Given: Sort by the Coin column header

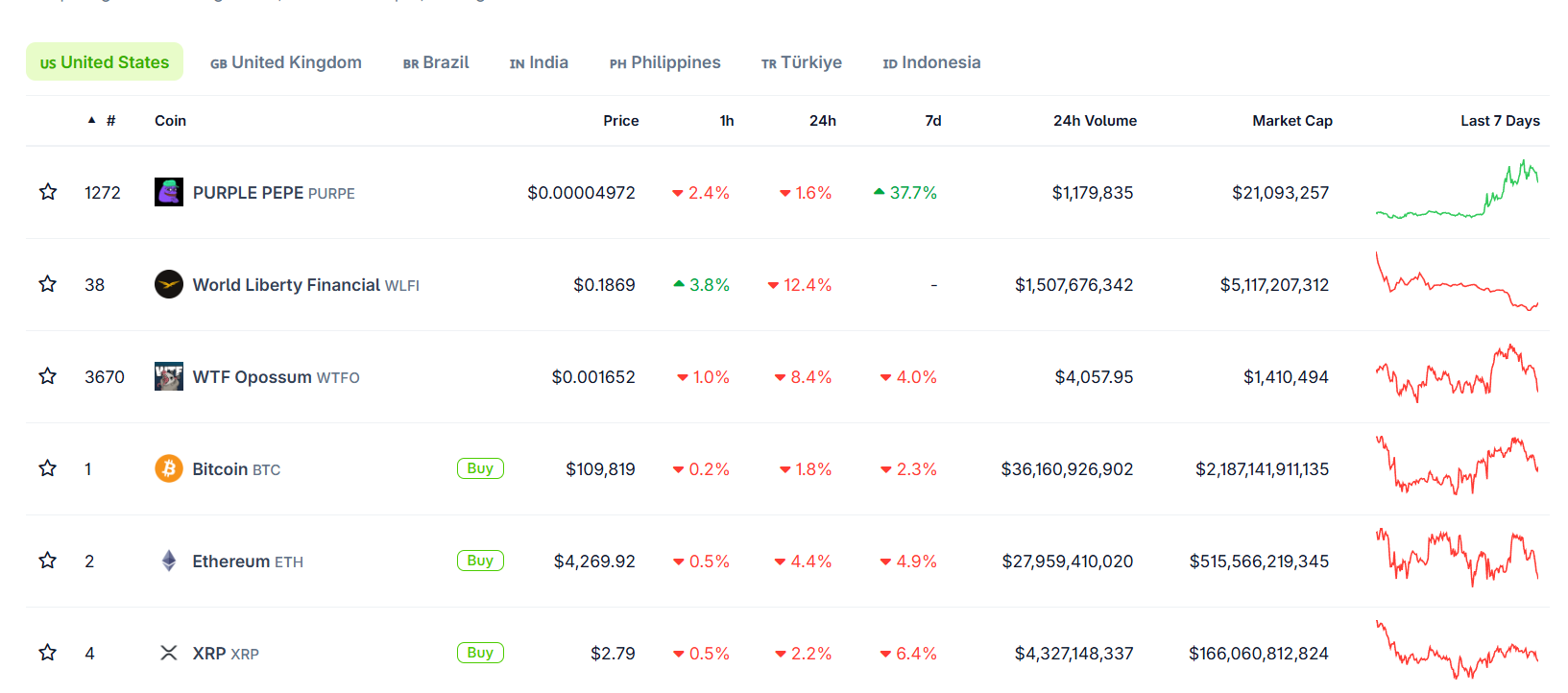Looking at the screenshot, I should 170,121.
